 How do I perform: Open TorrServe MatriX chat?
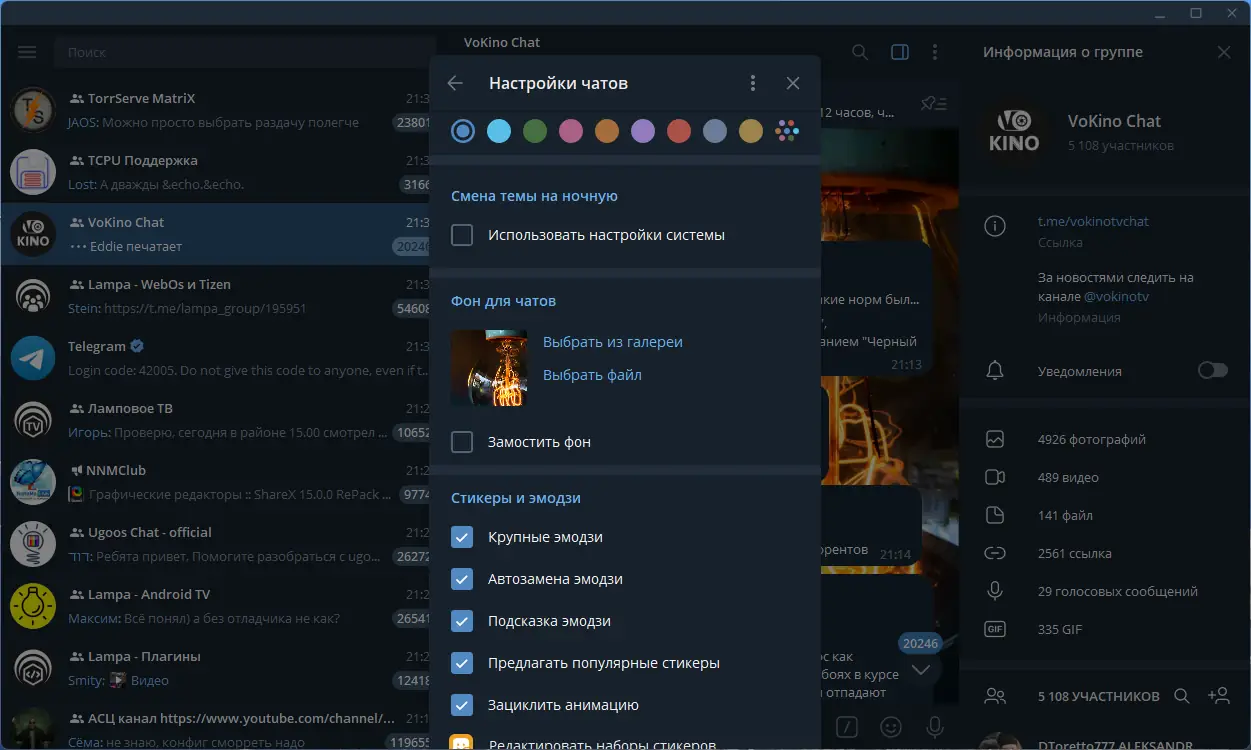217,110
